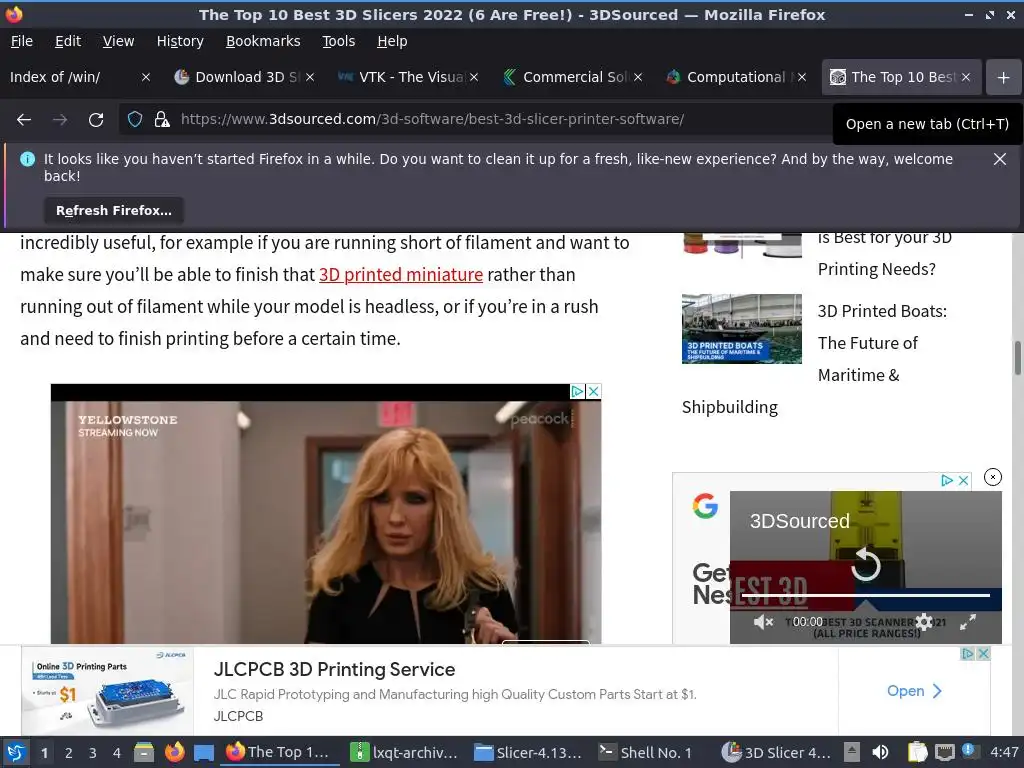Open AdChoices icon on Google sidebar ad

(x=947, y=481)
